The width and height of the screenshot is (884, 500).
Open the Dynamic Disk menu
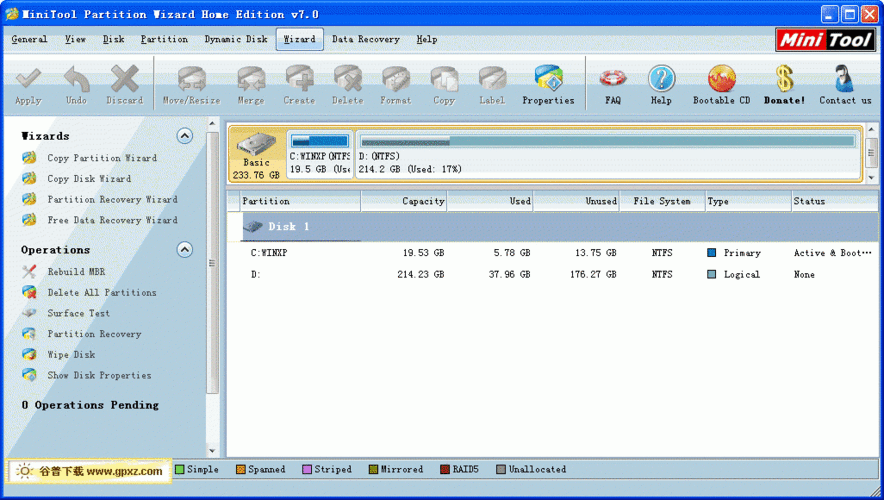(x=236, y=39)
